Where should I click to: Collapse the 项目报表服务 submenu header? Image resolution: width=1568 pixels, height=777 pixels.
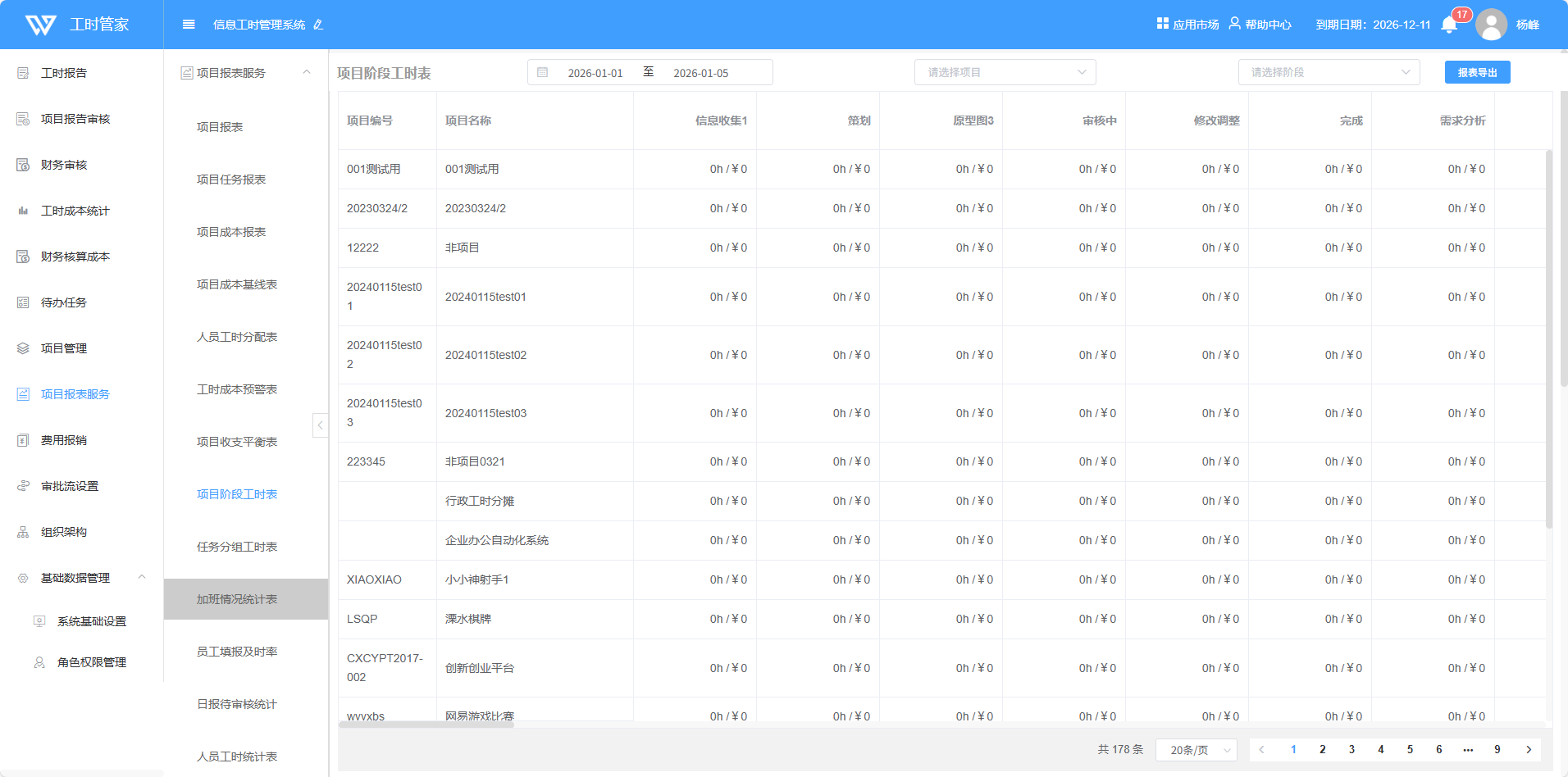coord(306,73)
